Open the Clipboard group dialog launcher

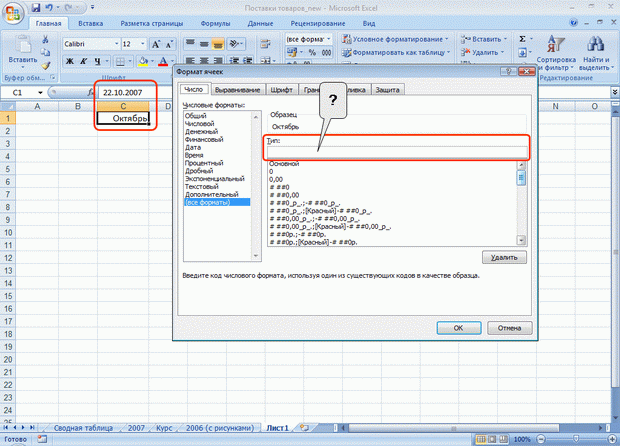(52, 77)
